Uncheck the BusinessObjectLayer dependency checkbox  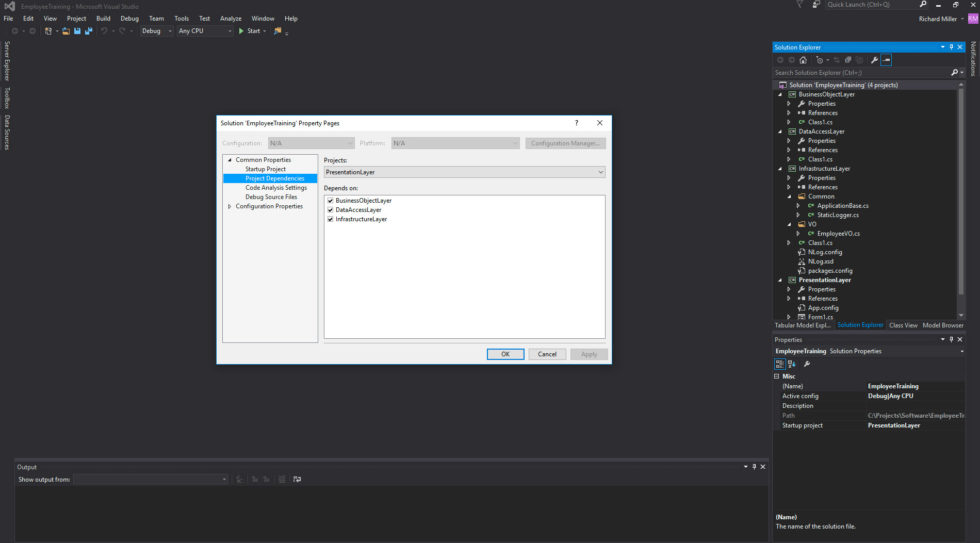coord(330,201)
